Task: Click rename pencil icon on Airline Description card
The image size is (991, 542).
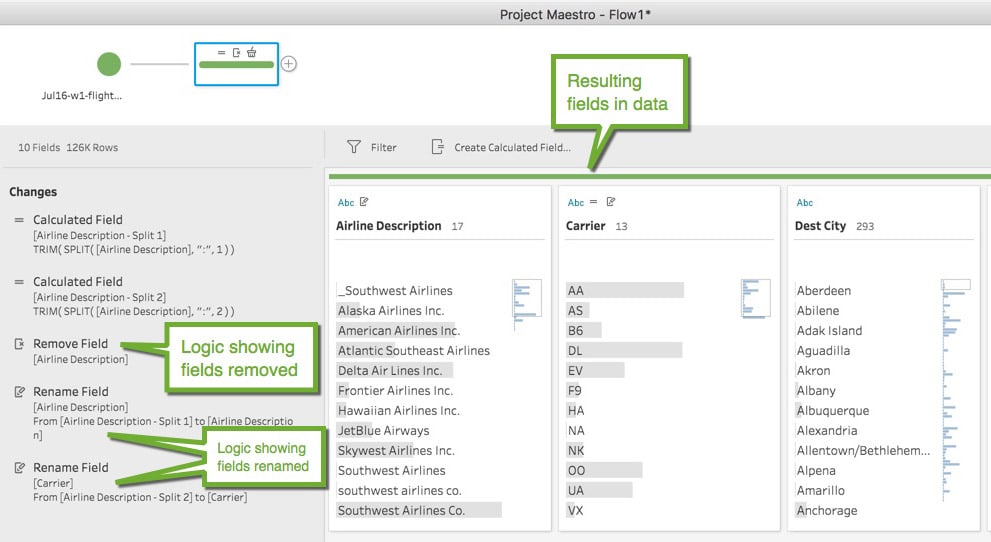Action: tap(364, 202)
